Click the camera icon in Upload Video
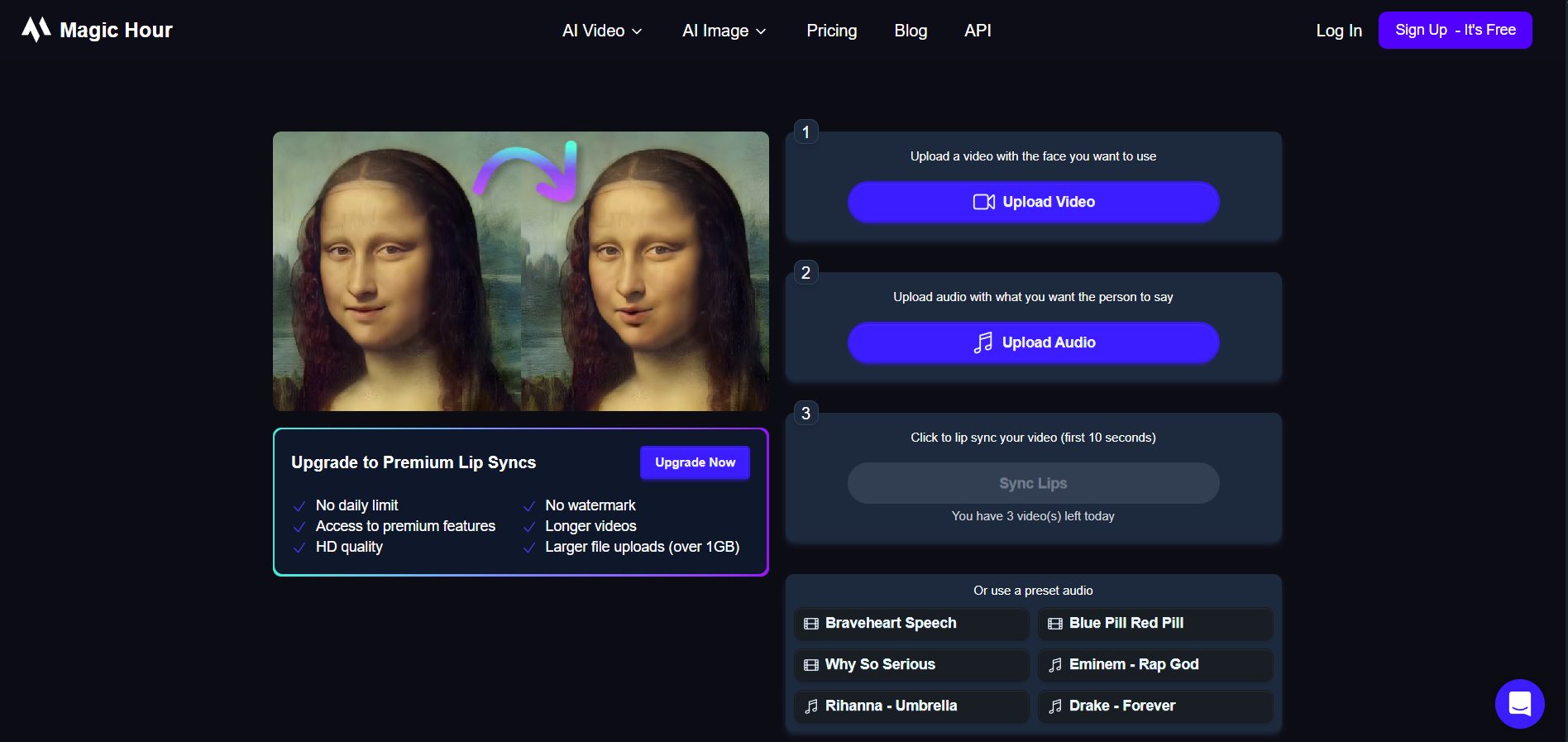This screenshot has height=742, width=1568. (983, 202)
